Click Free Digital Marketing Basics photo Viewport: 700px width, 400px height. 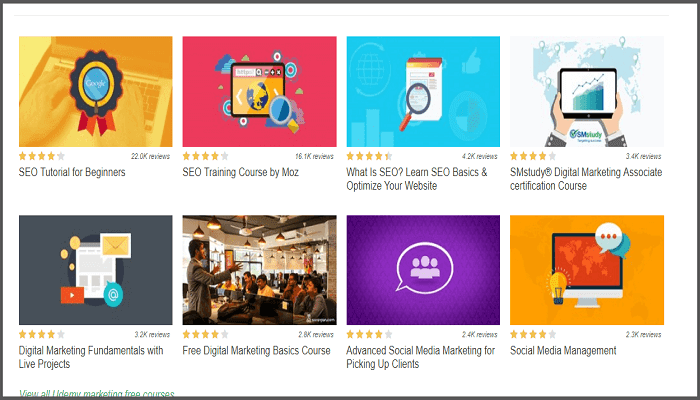(259, 270)
